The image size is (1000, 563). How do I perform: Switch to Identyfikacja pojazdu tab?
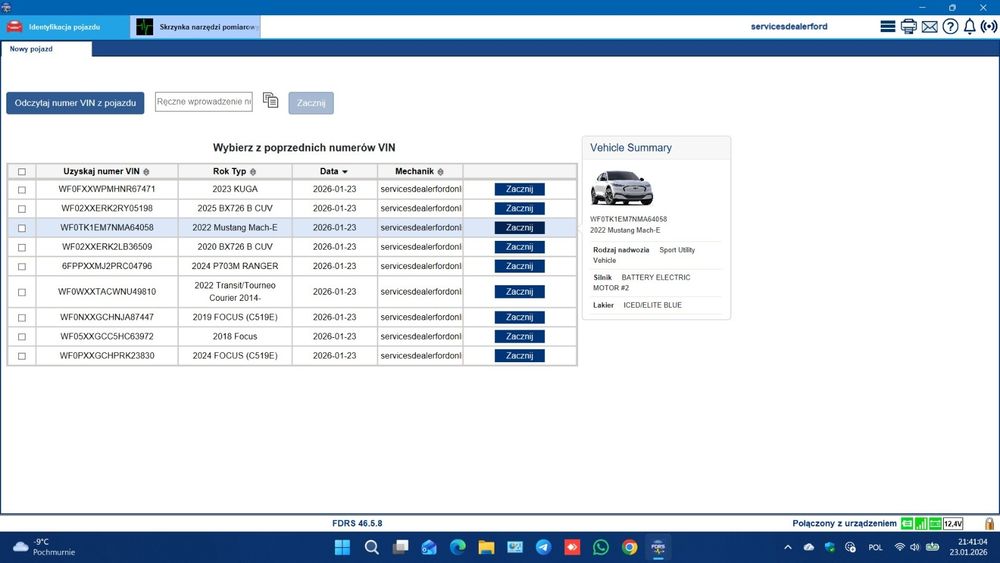point(64,27)
